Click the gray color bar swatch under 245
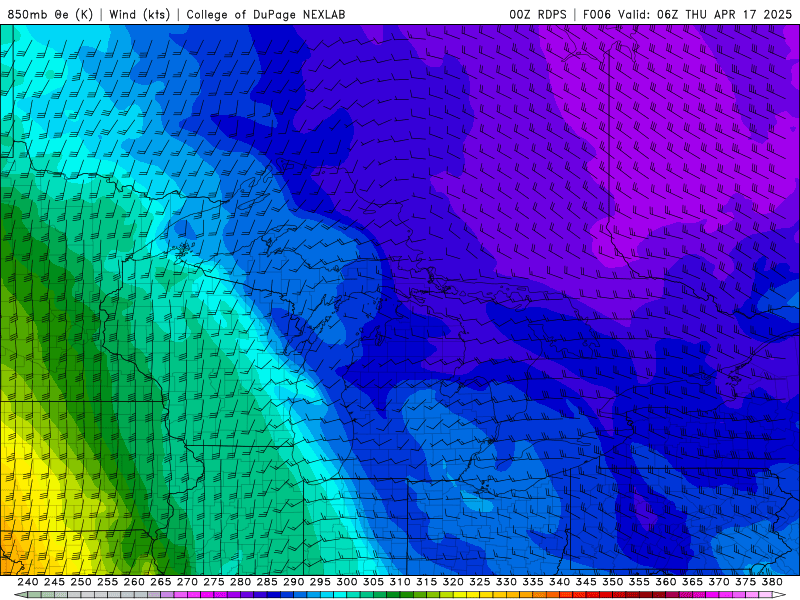The image size is (800, 600). [61, 595]
